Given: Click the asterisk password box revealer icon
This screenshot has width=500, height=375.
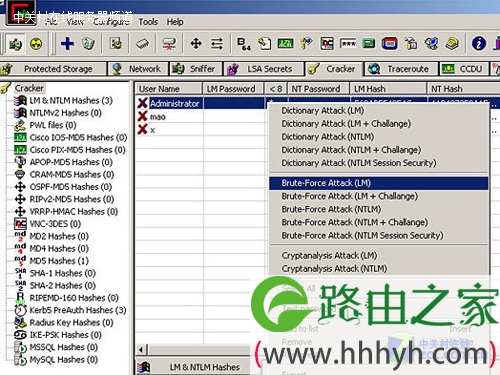Looking at the screenshot, I should (348, 44).
